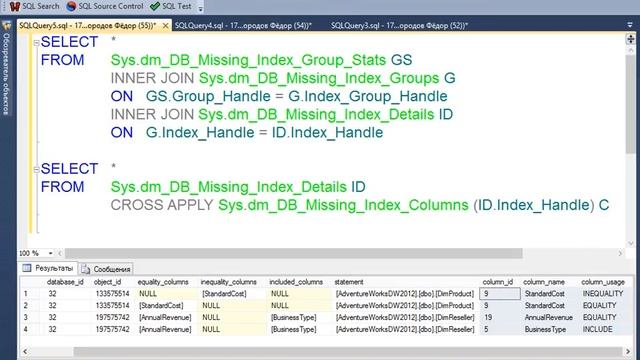Open SQL Source Control tool
The height and width of the screenshot is (360, 640).
point(105,6)
